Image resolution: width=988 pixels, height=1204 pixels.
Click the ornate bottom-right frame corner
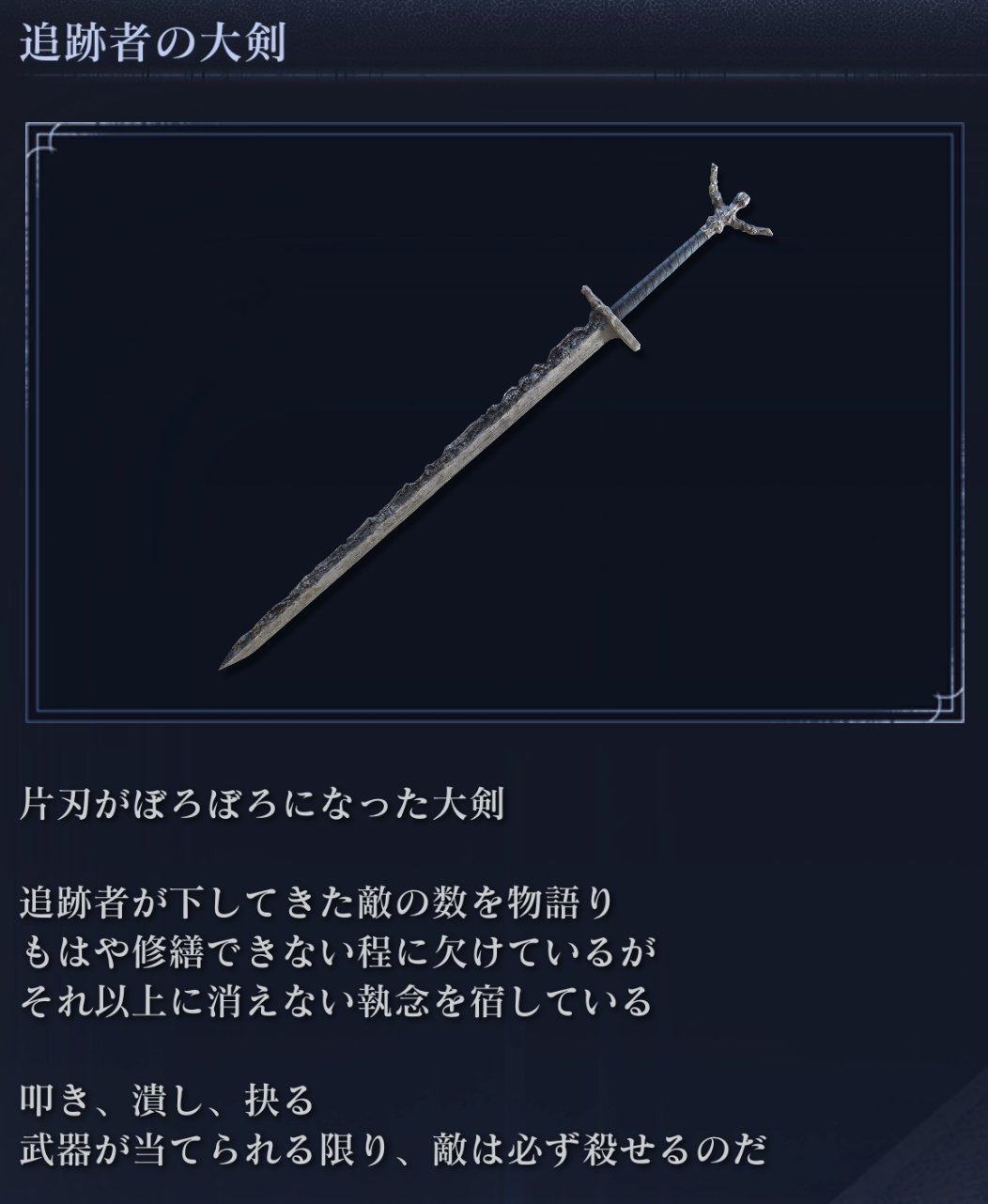[946, 704]
